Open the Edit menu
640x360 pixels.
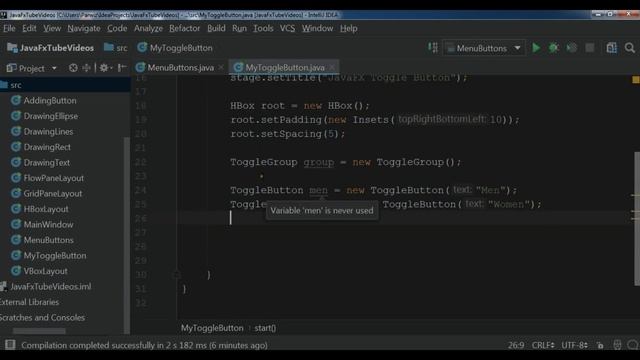(x=29, y=28)
